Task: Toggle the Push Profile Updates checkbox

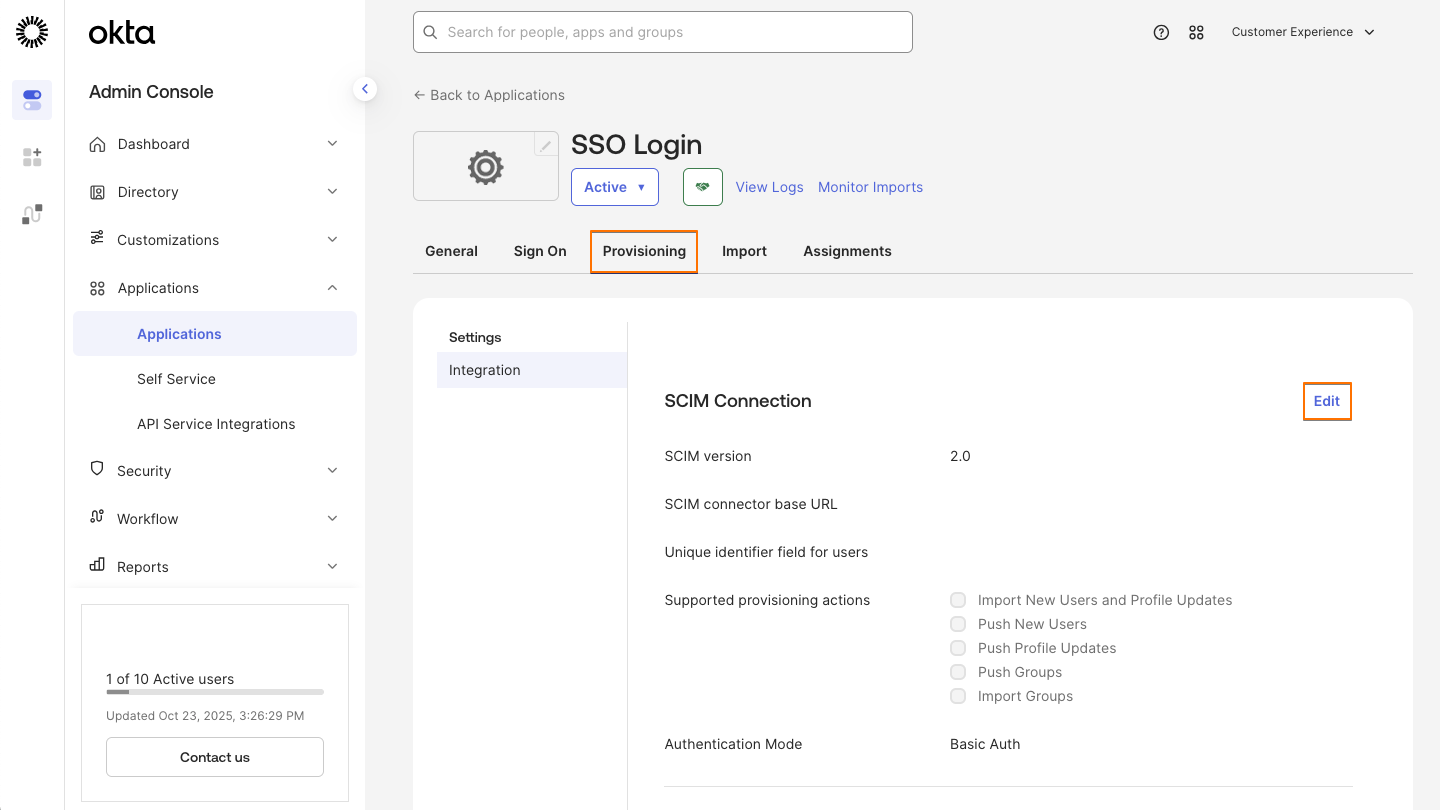Action: point(957,648)
